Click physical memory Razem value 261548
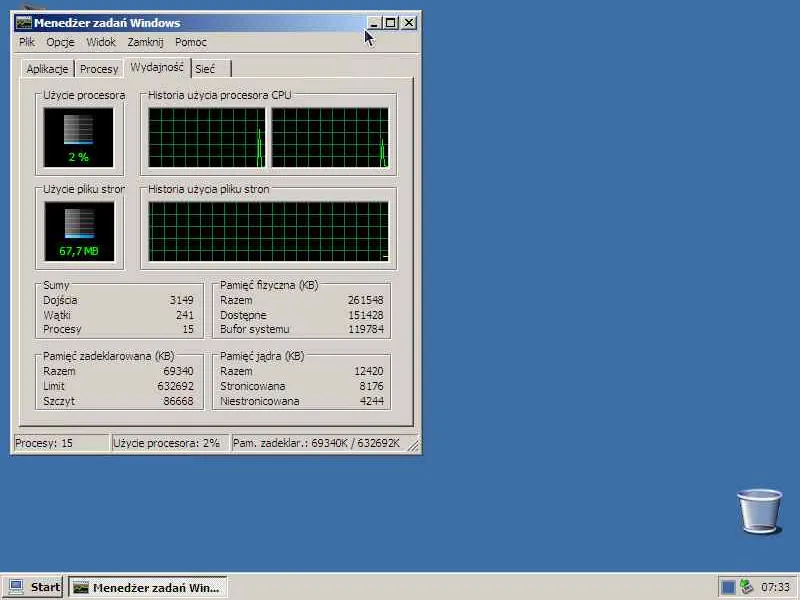Image resolution: width=800 pixels, height=600 pixels. pos(365,300)
